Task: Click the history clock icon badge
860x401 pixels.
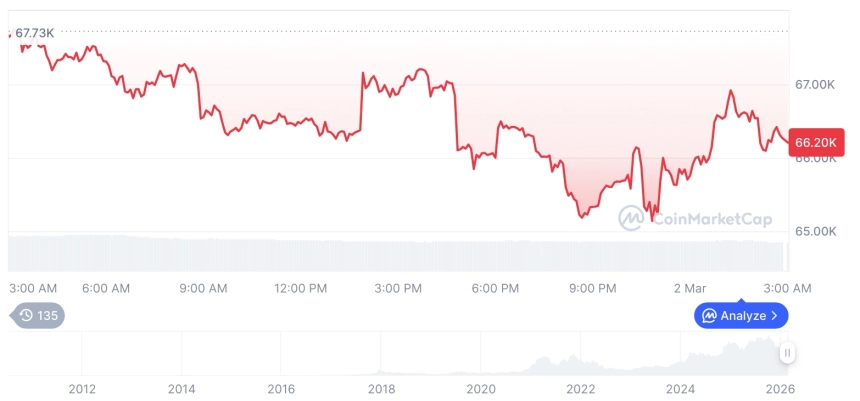Action: pos(26,315)
